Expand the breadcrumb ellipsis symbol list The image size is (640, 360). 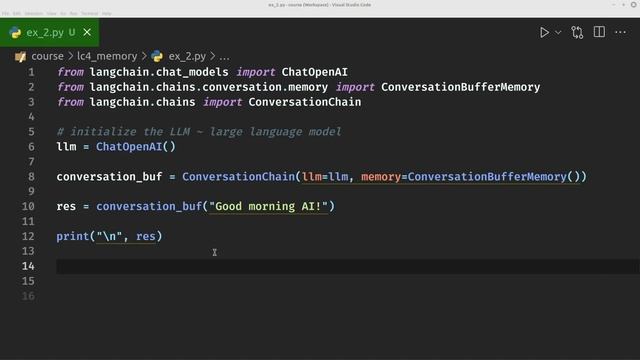(224, 56)
